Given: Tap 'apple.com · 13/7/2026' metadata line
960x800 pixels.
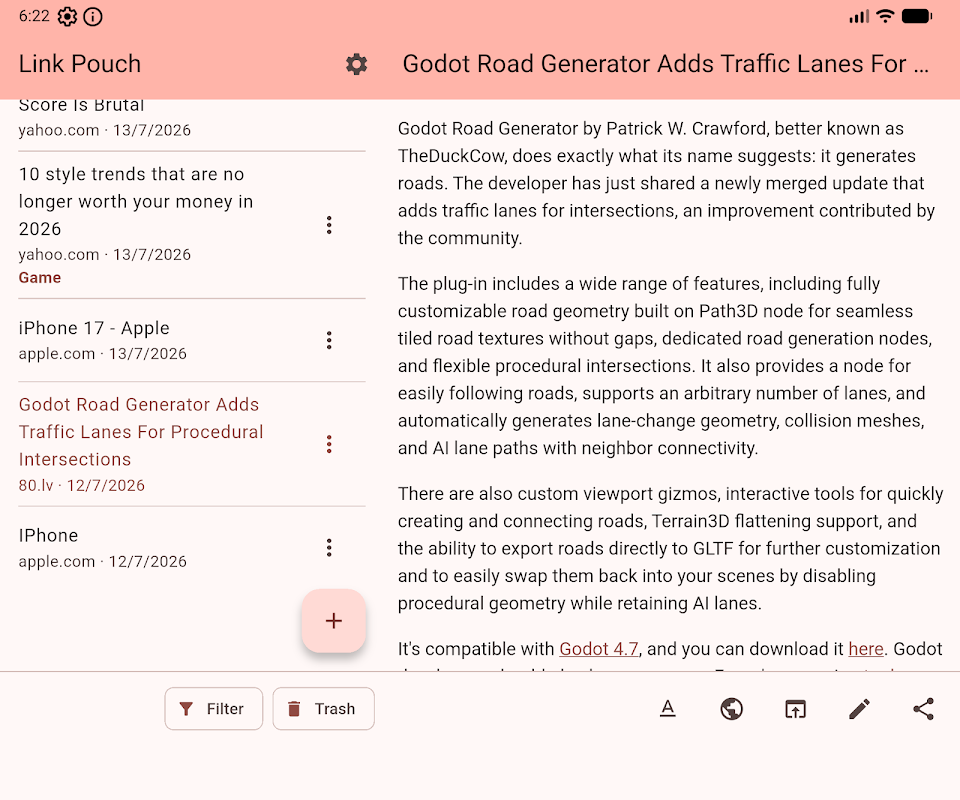Looking at the screenshot, I should pyautogui.click(x=103, y=354).
